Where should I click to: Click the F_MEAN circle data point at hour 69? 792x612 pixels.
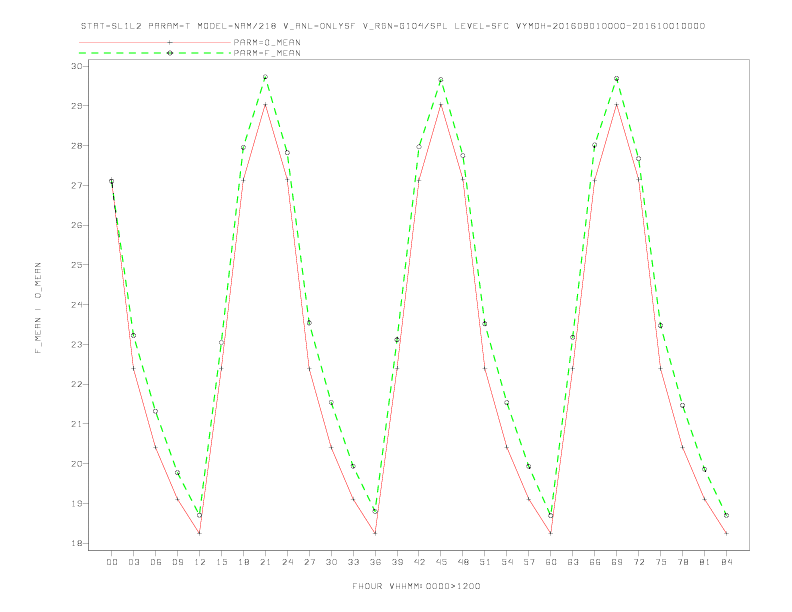(x=617, y=79)
